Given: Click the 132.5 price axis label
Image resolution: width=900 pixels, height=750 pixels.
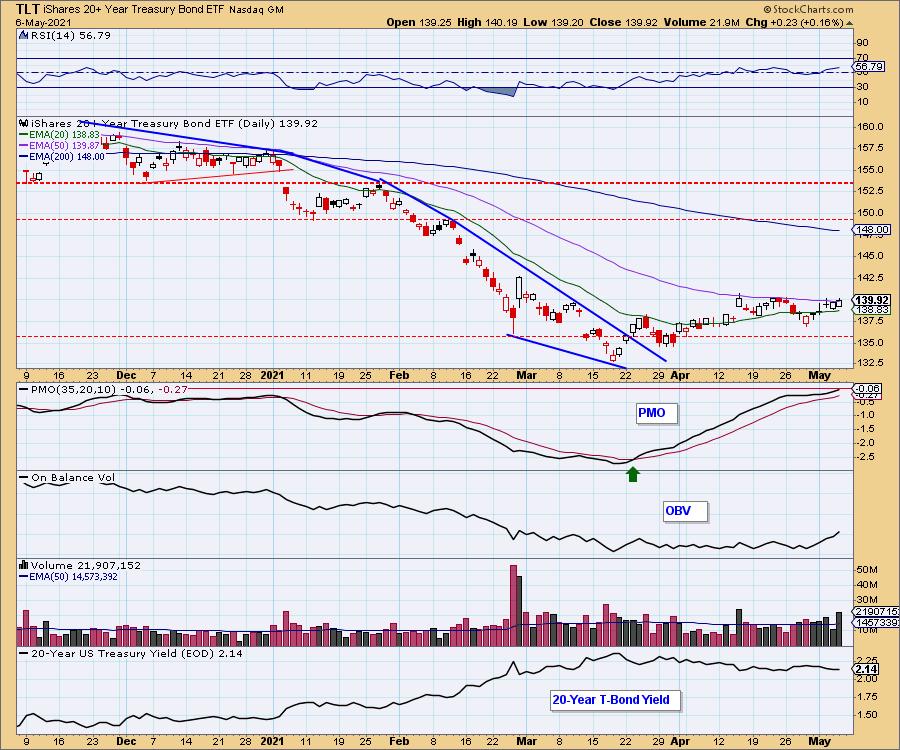Looking at the screenshot, I should click(871, 363).
